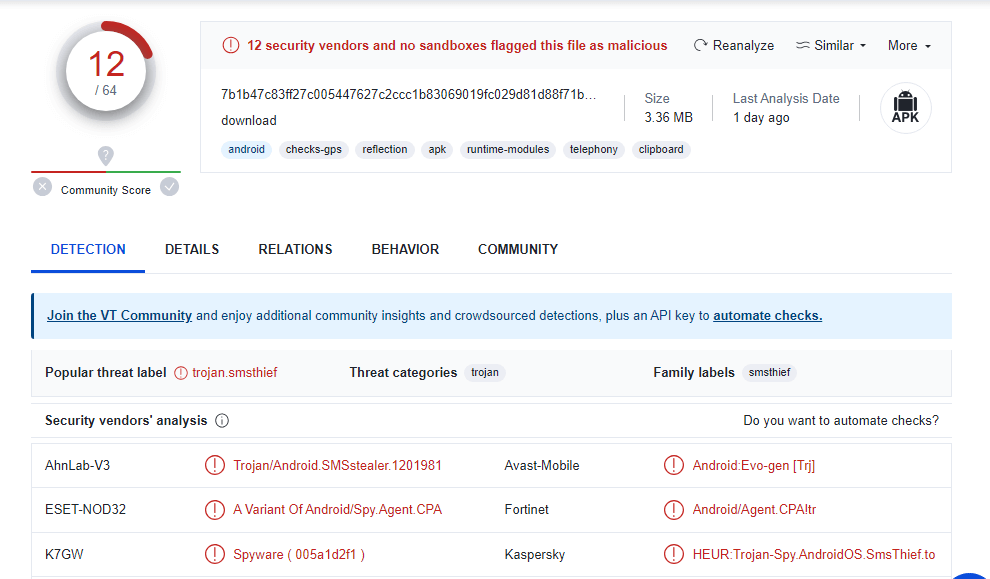Click 'Android:Evo-gen [Trj]' result

coord(754,465)
